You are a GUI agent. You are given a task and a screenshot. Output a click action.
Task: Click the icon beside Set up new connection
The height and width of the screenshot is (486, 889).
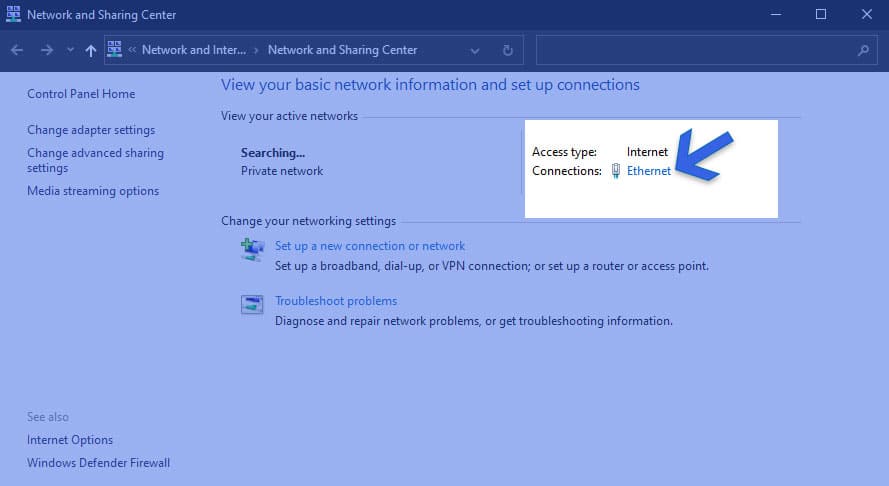click(x=252, y=249)
